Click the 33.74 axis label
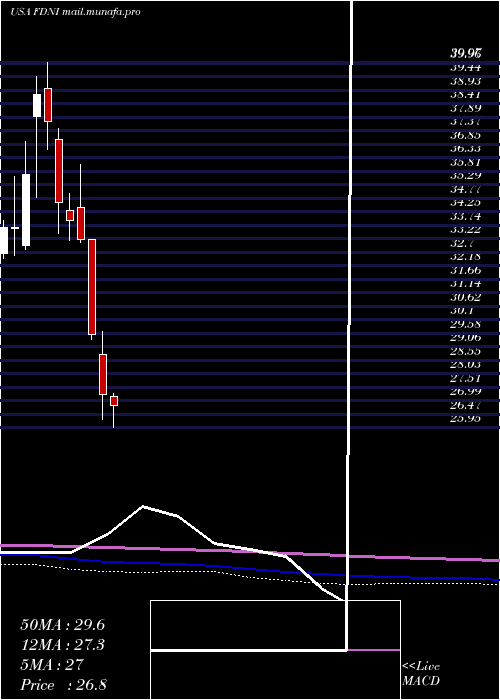The height and width of the screenshot is (700, 500). [465, 216]
